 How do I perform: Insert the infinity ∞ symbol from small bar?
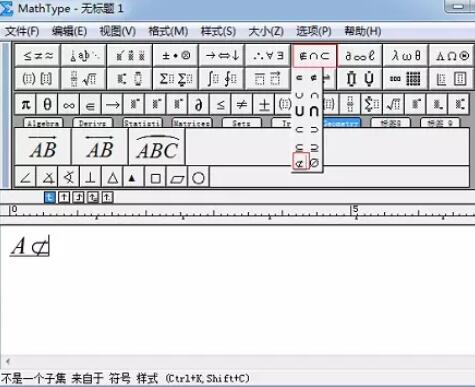[69, 105]
